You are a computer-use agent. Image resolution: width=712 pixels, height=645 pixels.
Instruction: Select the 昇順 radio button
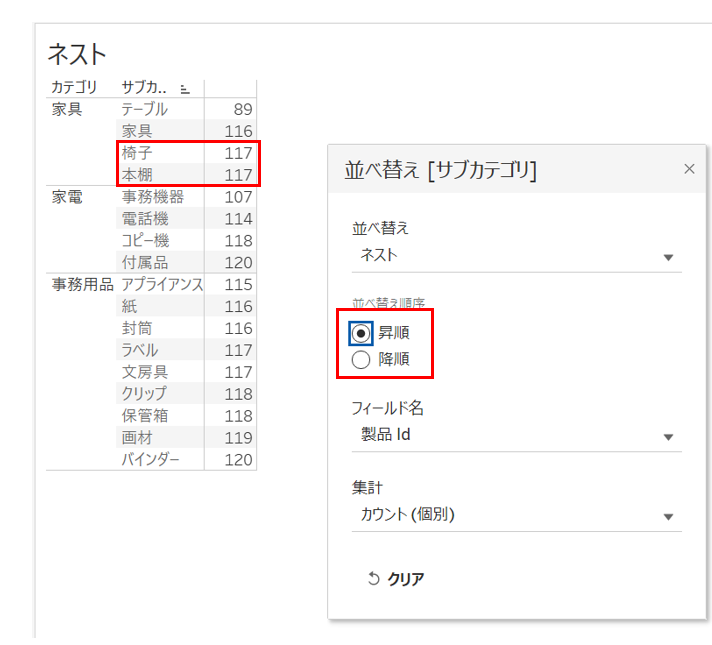click(361, 333)
